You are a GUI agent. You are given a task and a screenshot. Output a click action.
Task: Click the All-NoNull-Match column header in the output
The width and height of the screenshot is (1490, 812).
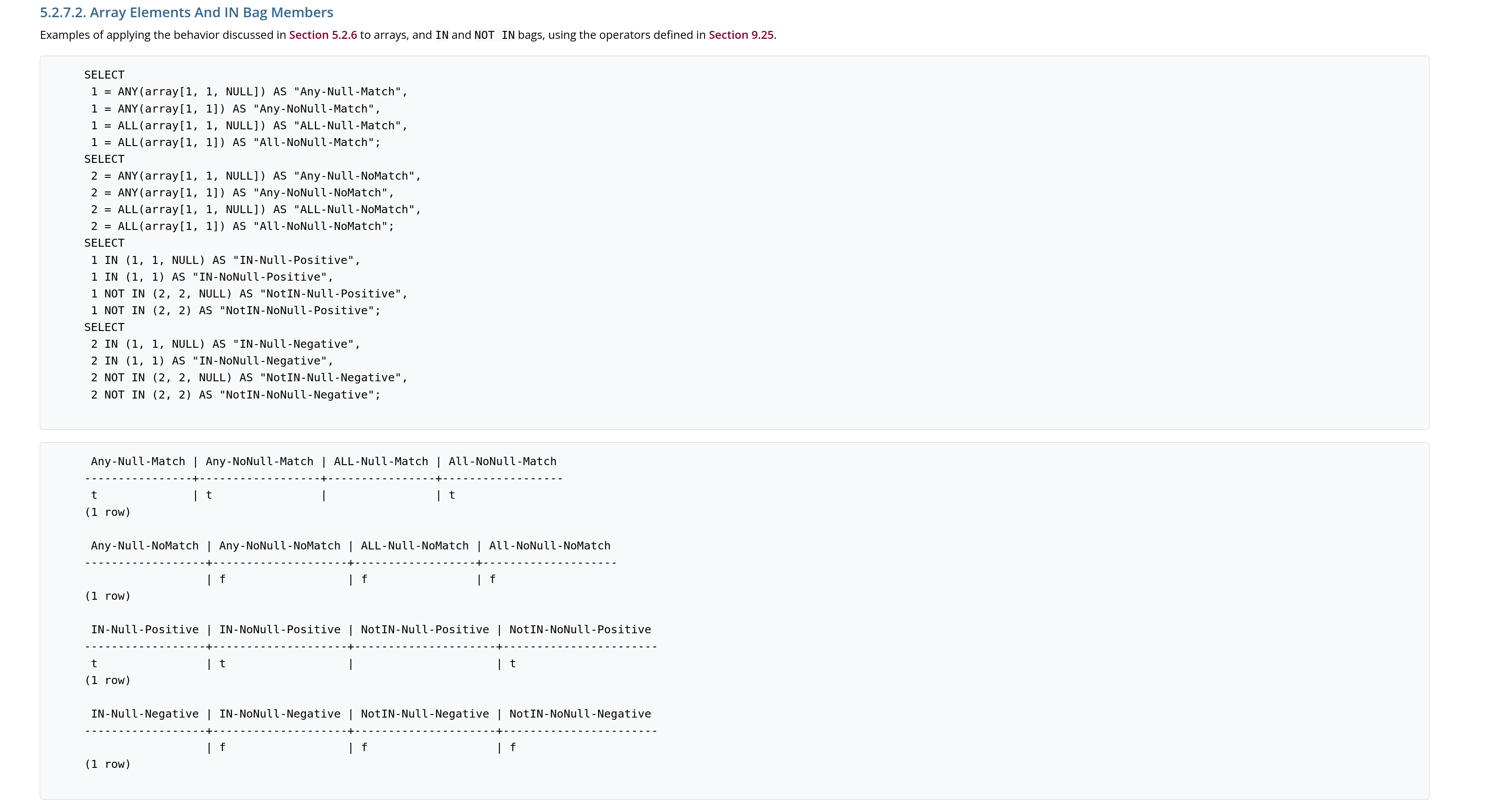(x=502, y=462)
